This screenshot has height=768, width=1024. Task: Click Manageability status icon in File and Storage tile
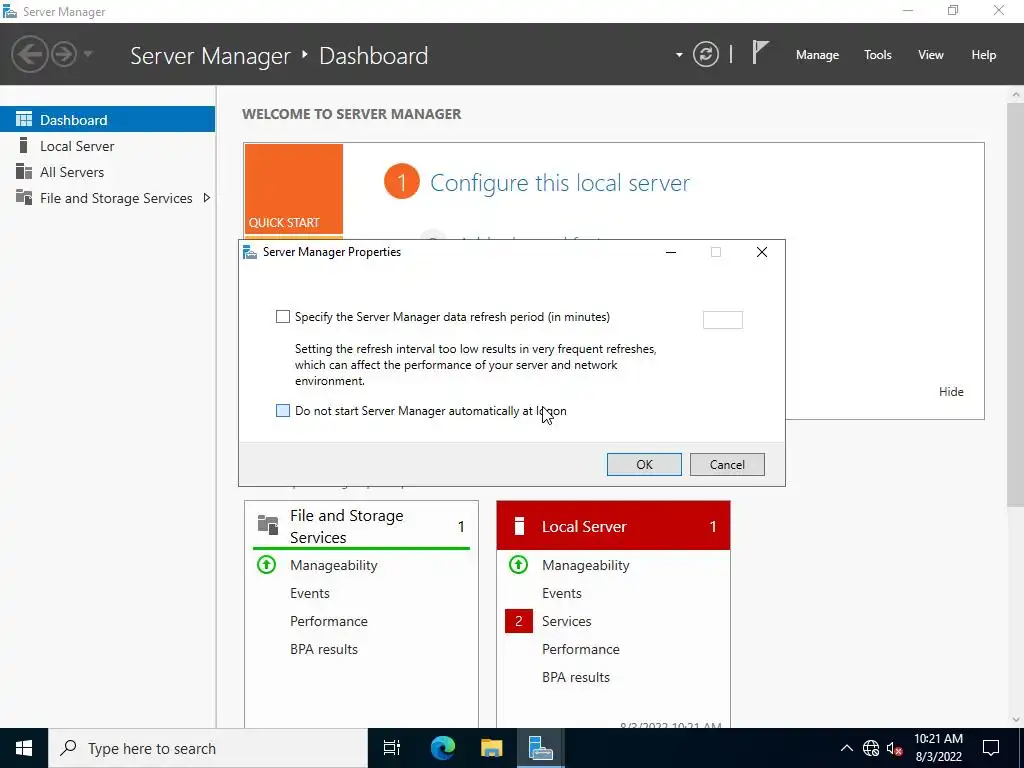pos(266,564)
